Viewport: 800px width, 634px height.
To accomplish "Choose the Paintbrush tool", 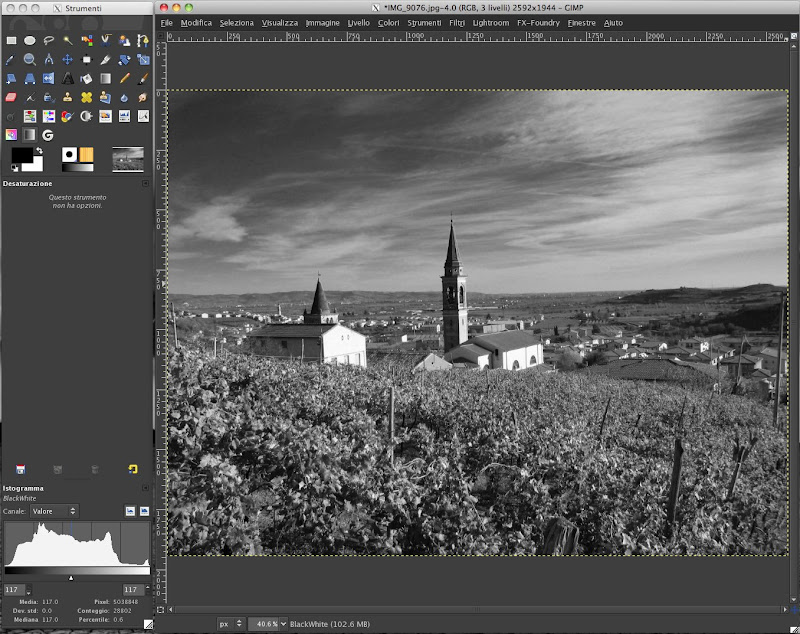I will (x=143, y=79).
